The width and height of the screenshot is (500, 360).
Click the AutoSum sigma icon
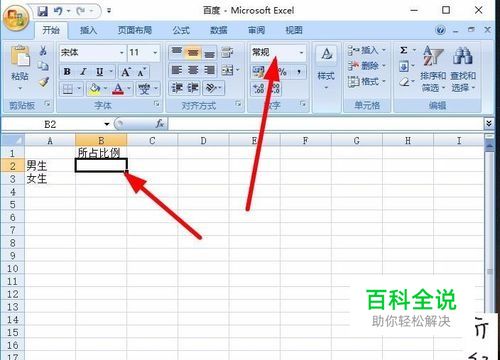tap(404, 50)
